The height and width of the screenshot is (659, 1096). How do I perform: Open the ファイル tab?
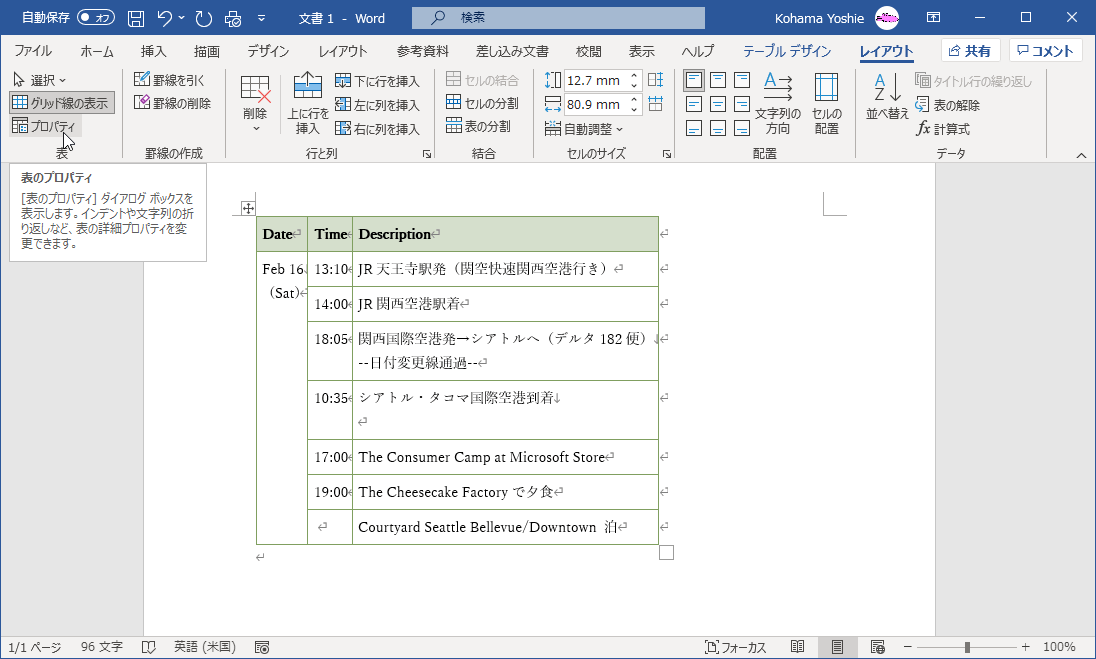pyautogui.click(x=32, y=51)
